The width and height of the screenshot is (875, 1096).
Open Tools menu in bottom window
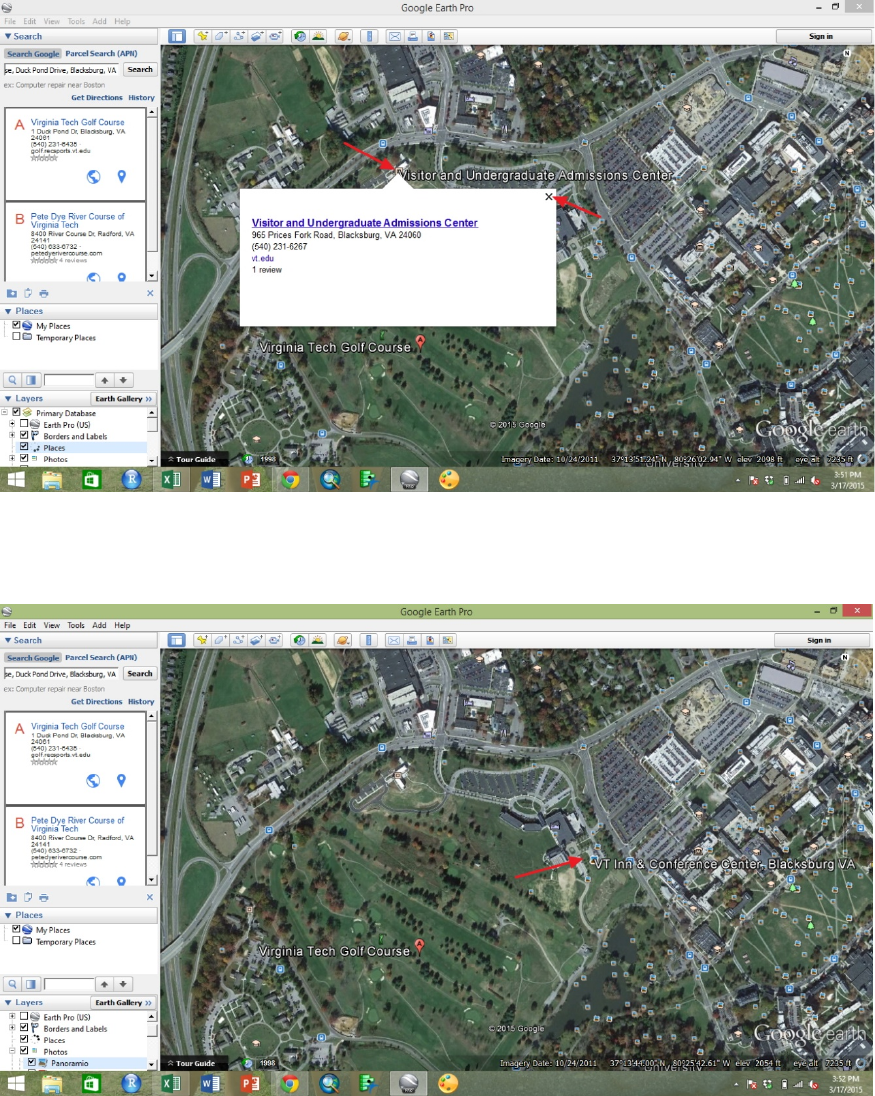76,625
